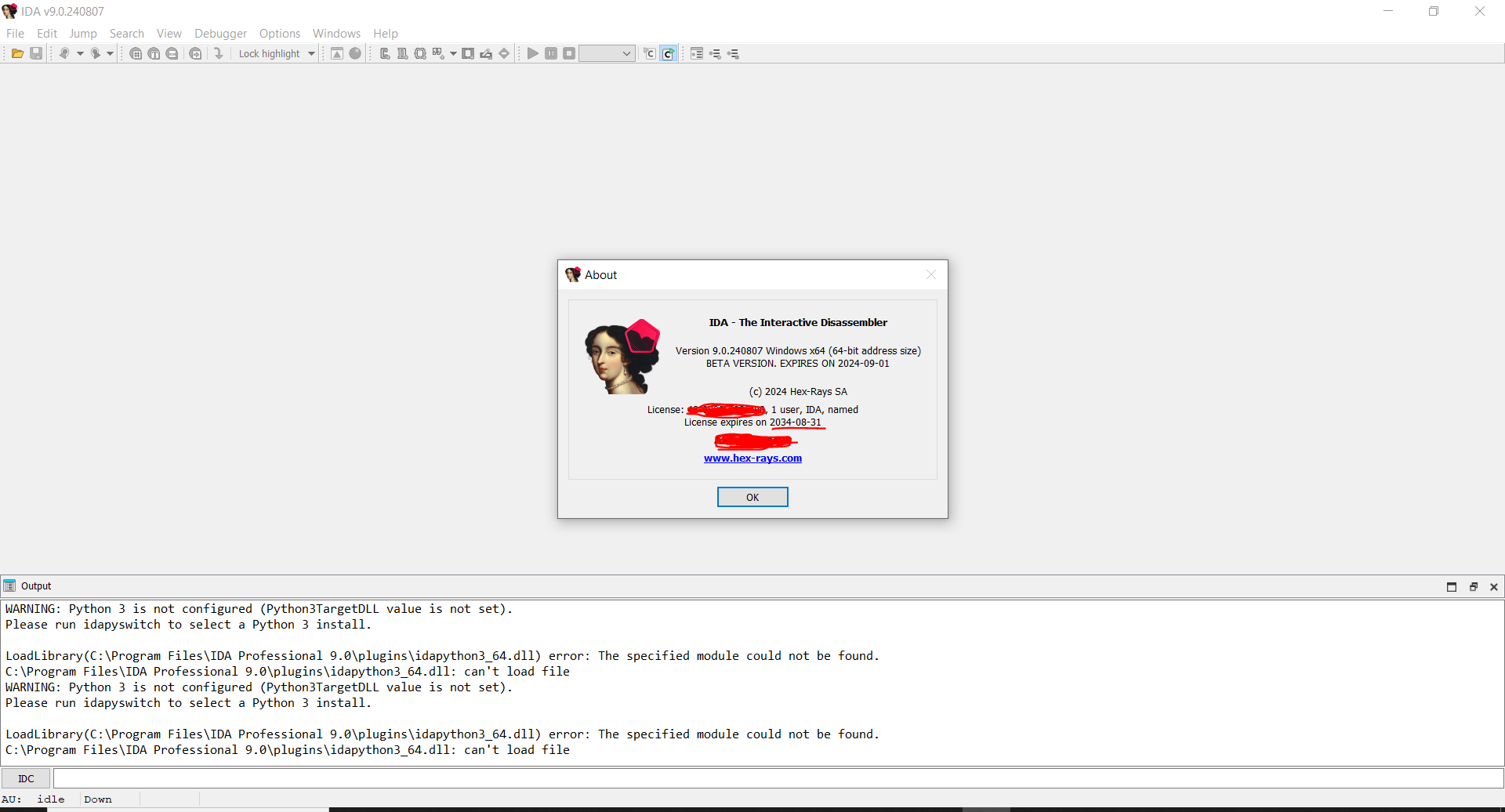
Task: Click the first structure view toolbar icon
Action: [385, 53]
